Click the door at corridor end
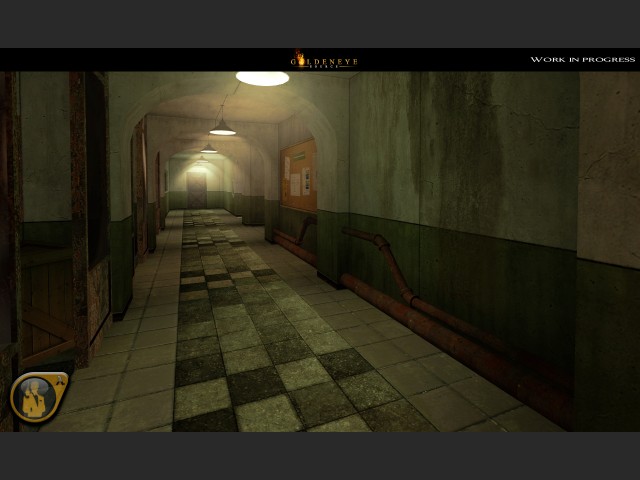The image size is (640, 480). tap(197, 190)
